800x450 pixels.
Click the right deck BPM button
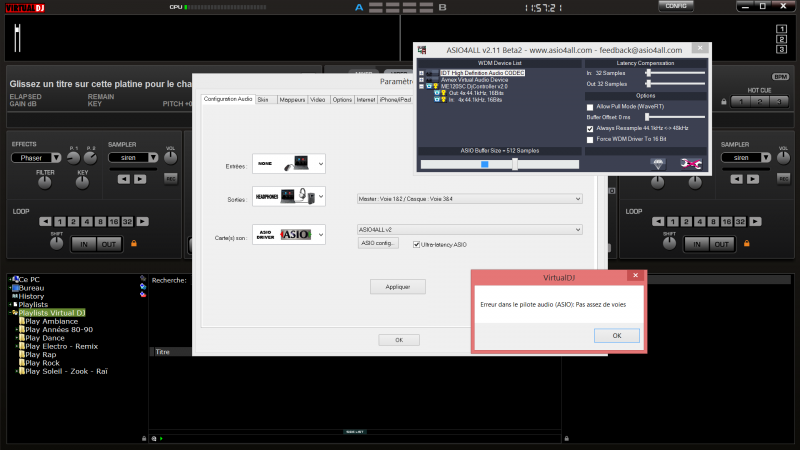point(780,78)
